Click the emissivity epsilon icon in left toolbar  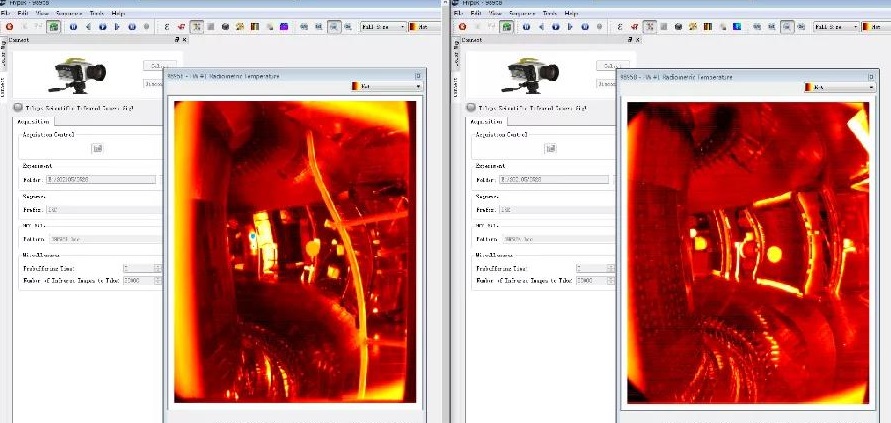tap(165, 26)
